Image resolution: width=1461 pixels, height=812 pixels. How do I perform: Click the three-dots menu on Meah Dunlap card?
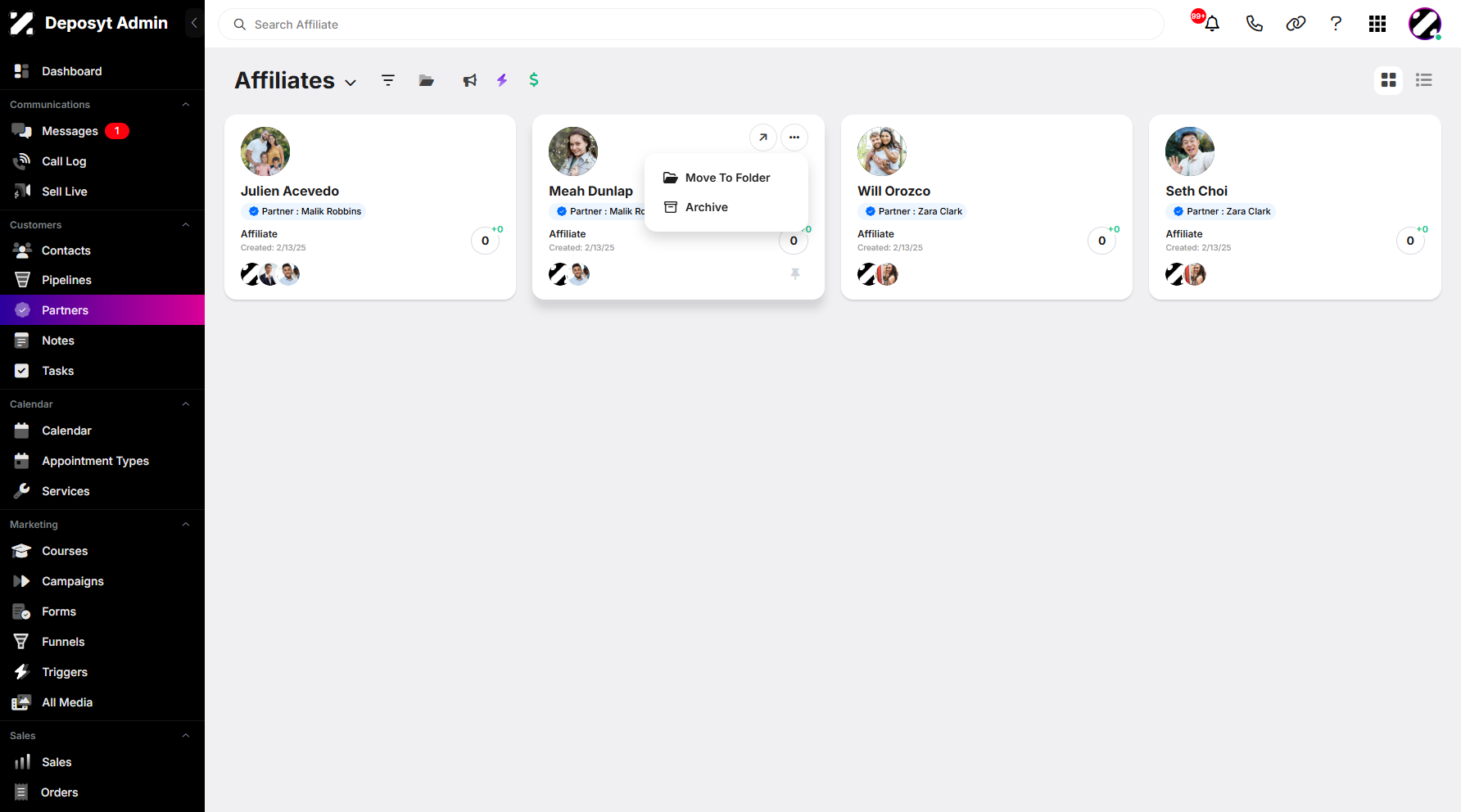pyautogui.click(x=794, y=138)
